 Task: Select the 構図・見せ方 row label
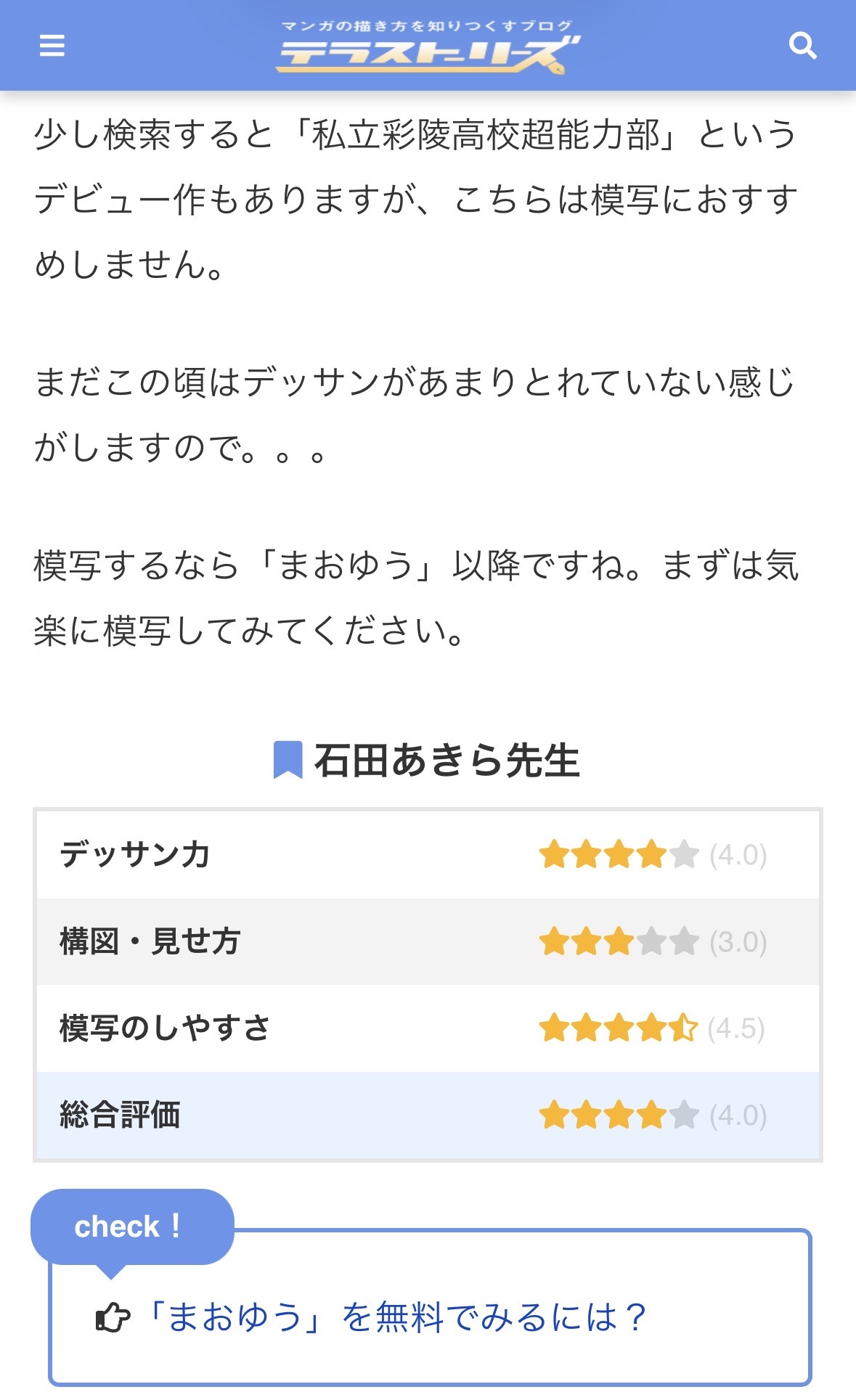tap(150, 941)
